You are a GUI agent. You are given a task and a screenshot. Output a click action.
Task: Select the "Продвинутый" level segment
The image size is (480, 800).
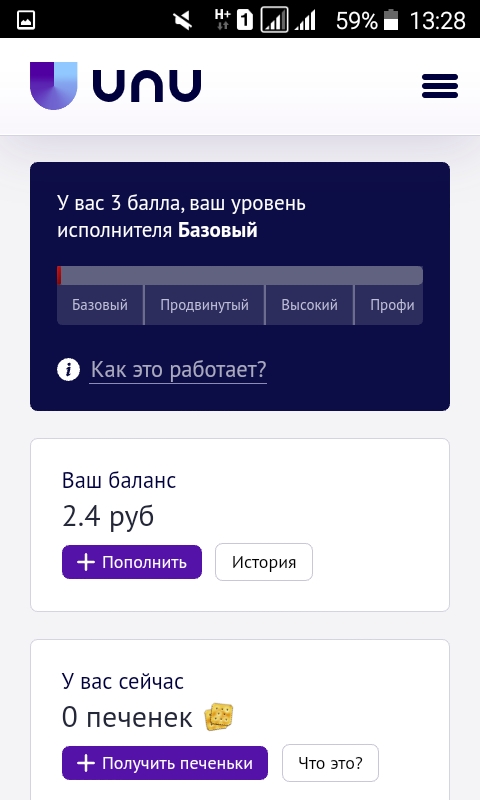click(x=205, y=305)
